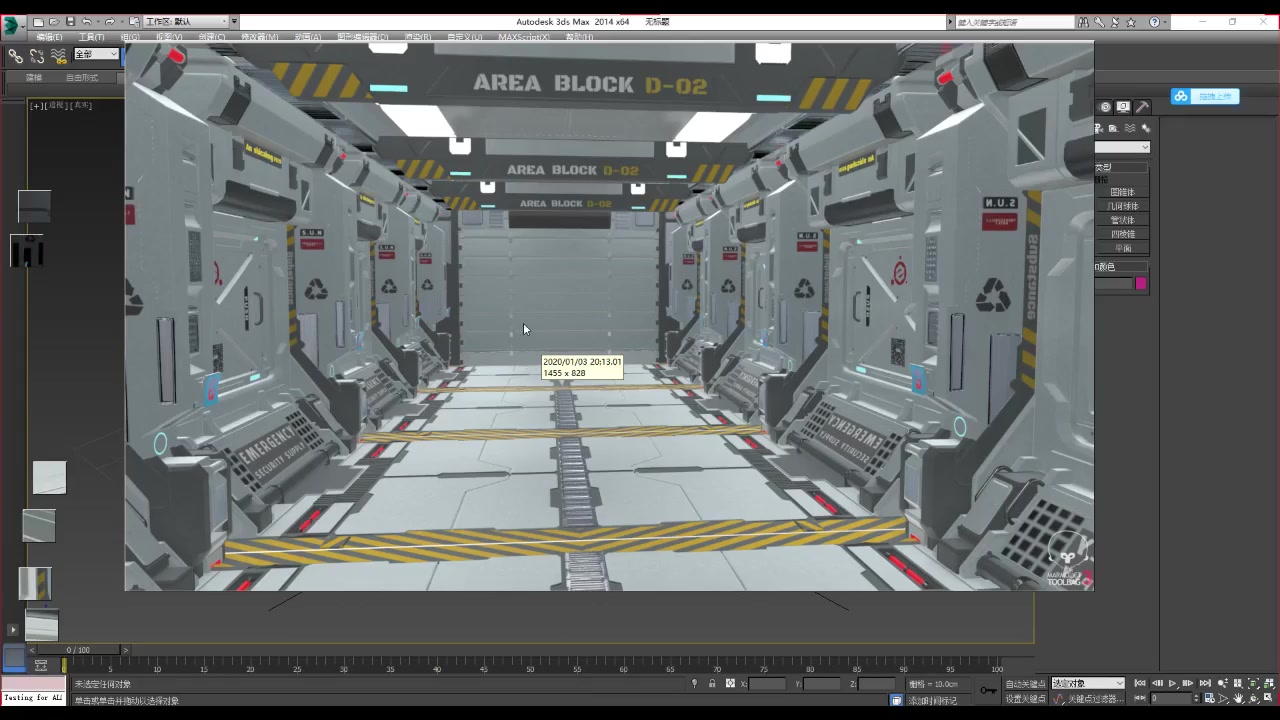Select the Space Warps category icon
The width and height of the screenshot is (1280, 720).
coord(1130,128)
